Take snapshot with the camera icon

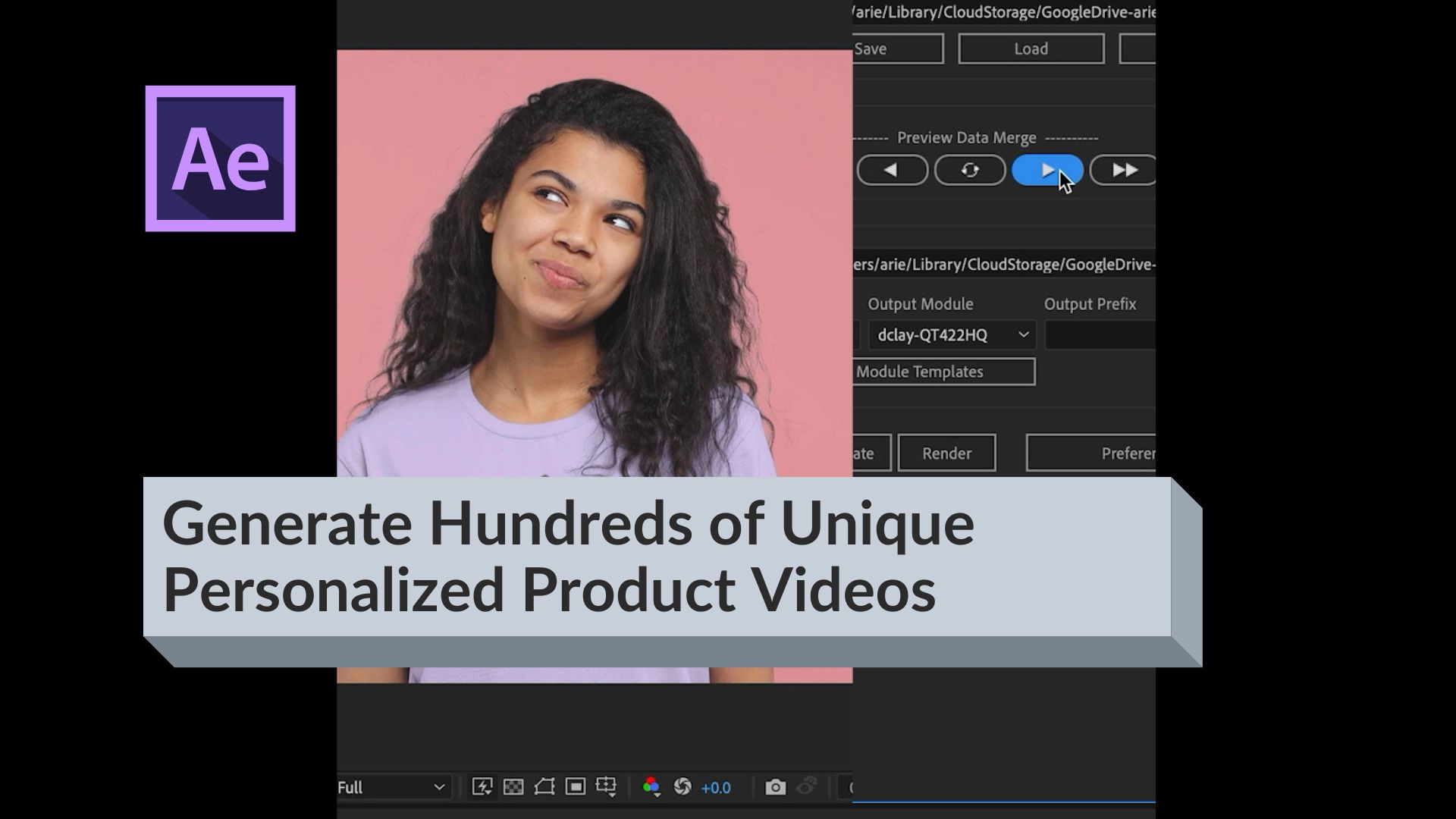pos(775,787)
